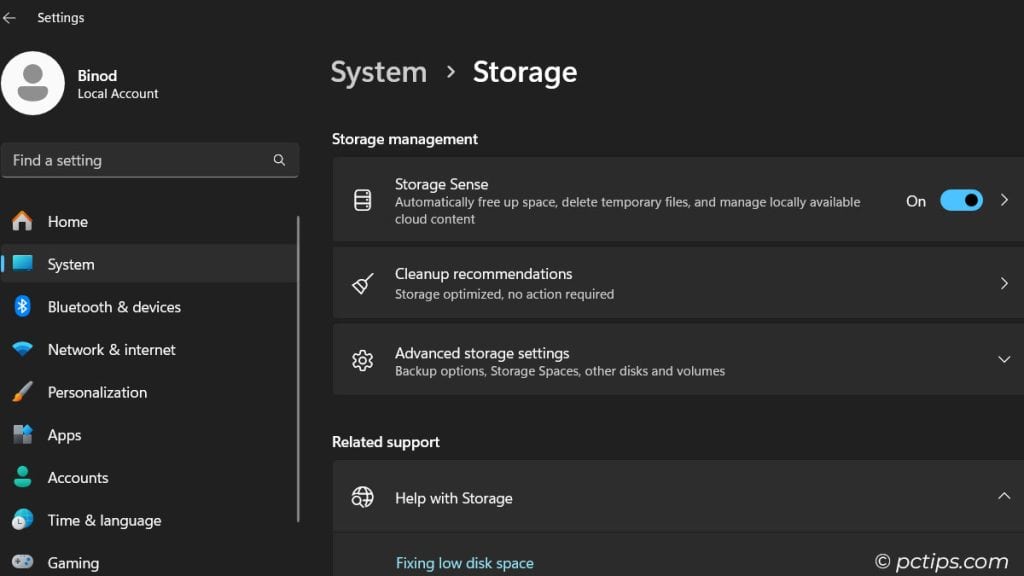The image size is (1024, 576).
Task: Click the Related support heading
Action: pos(386,442)
